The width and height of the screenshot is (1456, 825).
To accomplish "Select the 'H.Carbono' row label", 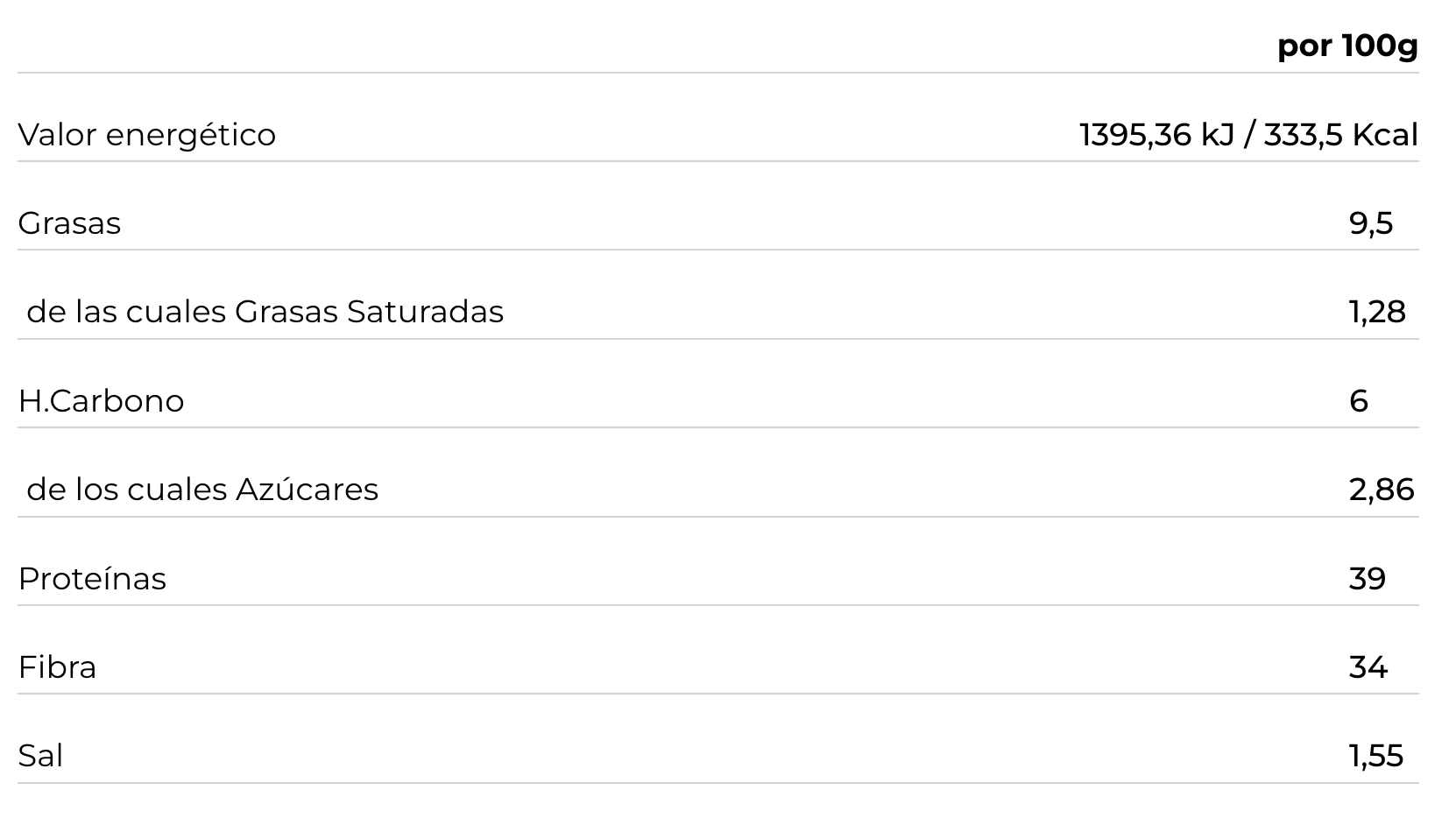I will [101, 401].
